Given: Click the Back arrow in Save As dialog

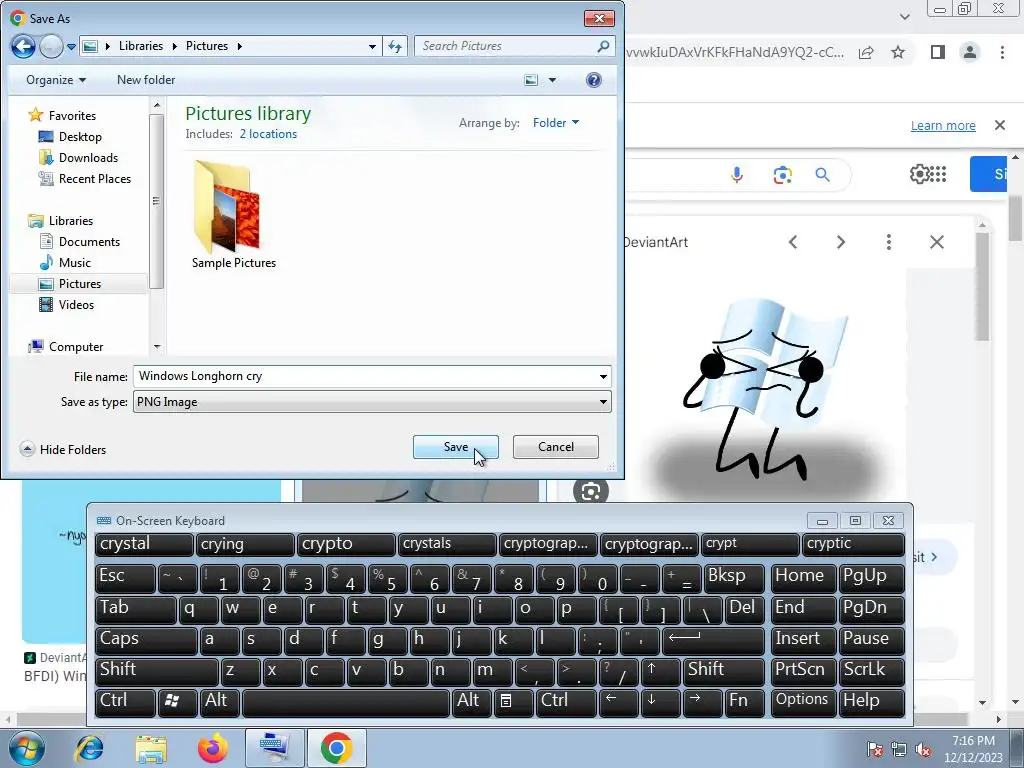Looking at the screenshot, I should (23, 46).
